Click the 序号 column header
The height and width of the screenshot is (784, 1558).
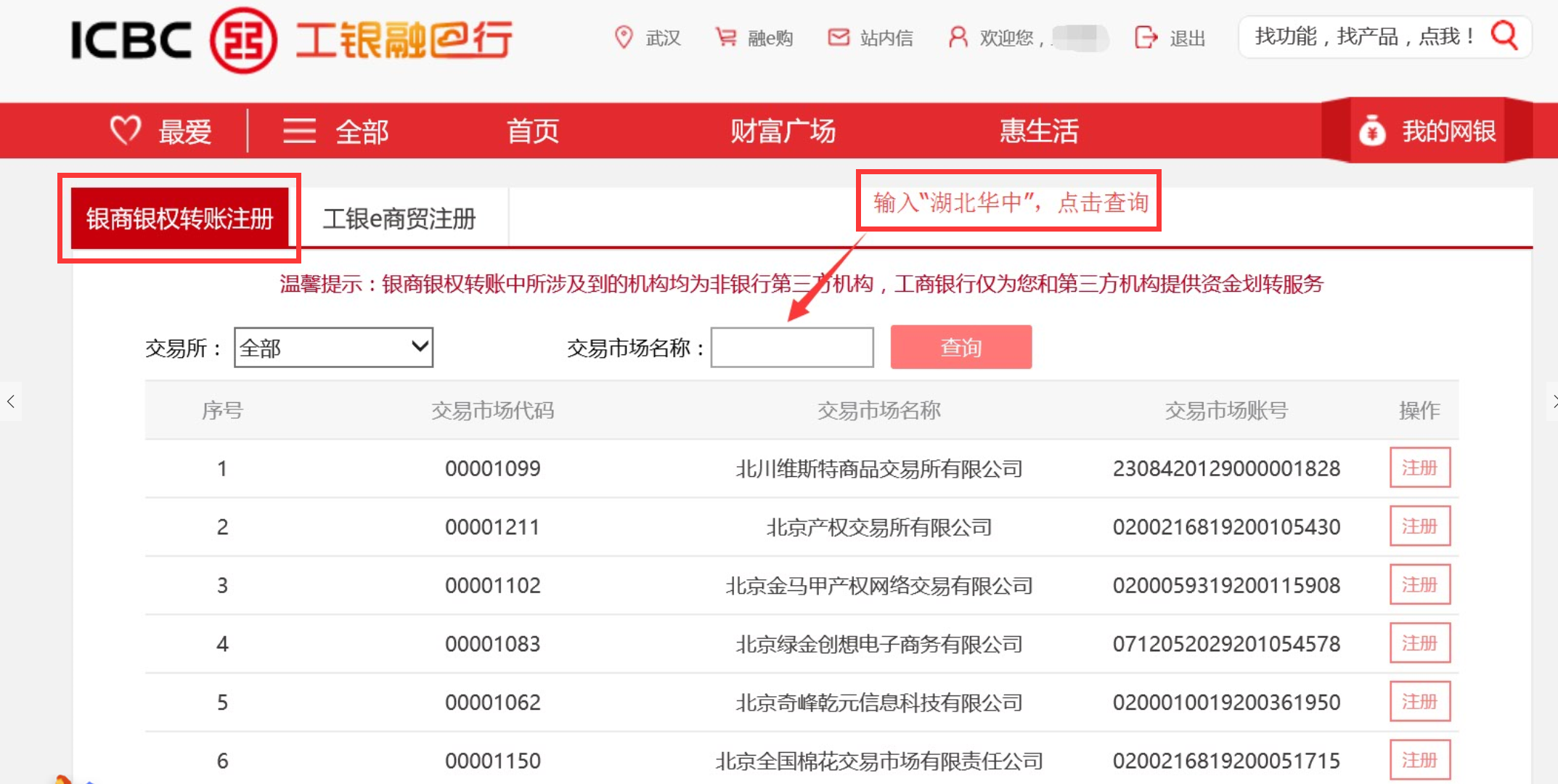222,410
